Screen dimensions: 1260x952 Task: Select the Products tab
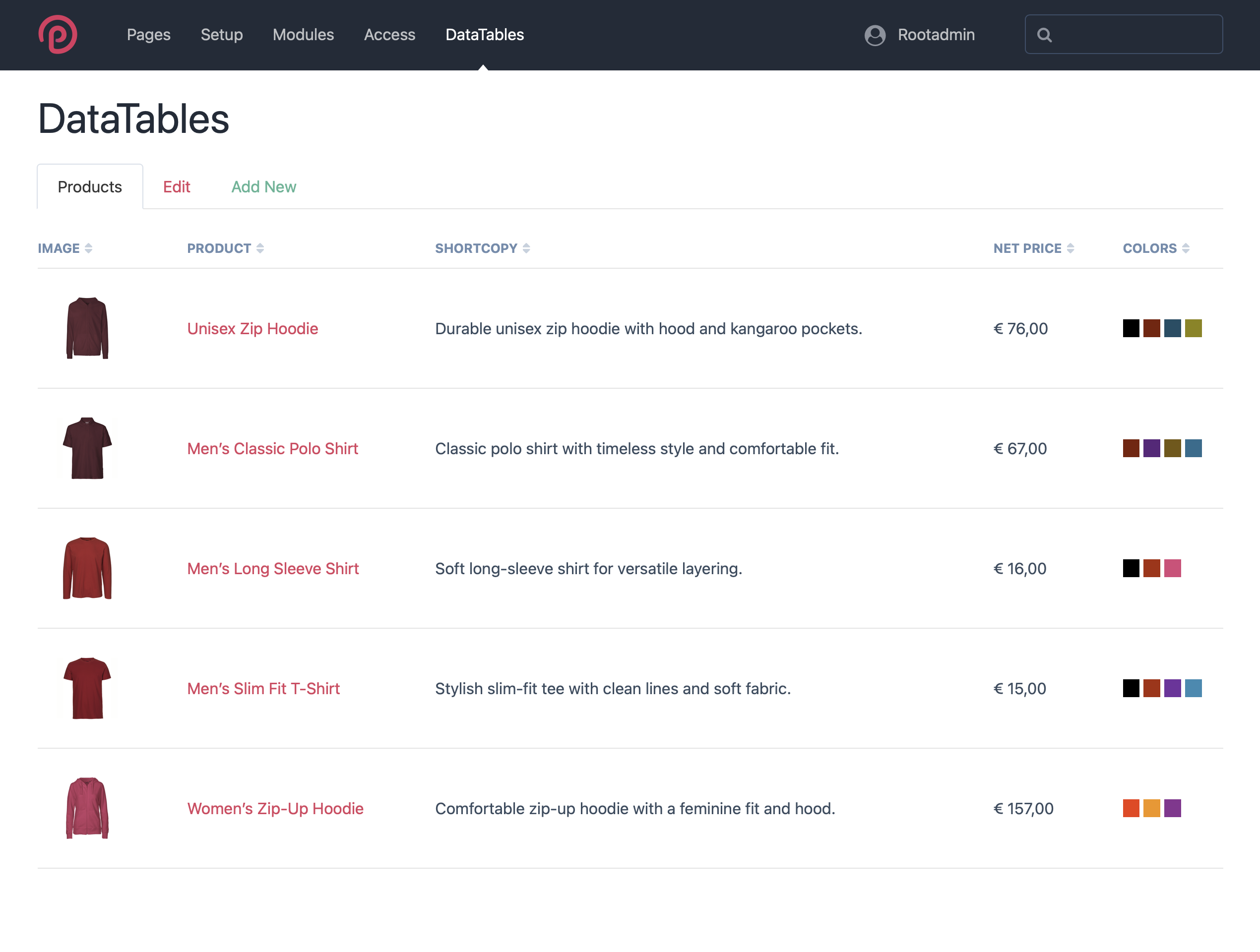(x=90, y=186)
